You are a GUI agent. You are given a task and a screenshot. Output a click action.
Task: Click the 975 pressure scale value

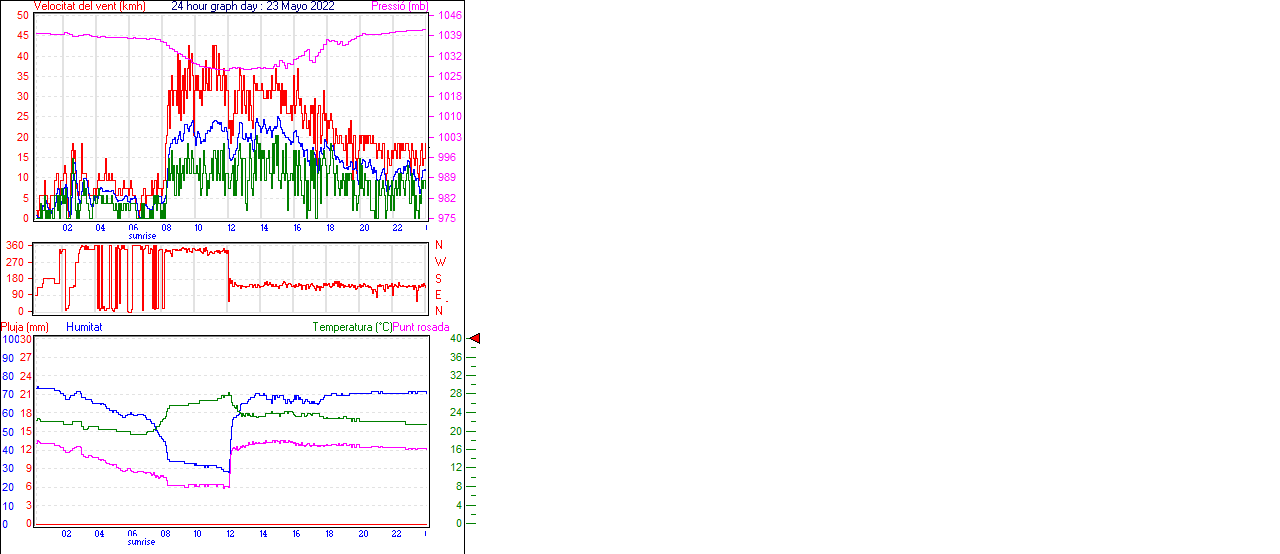446,218
